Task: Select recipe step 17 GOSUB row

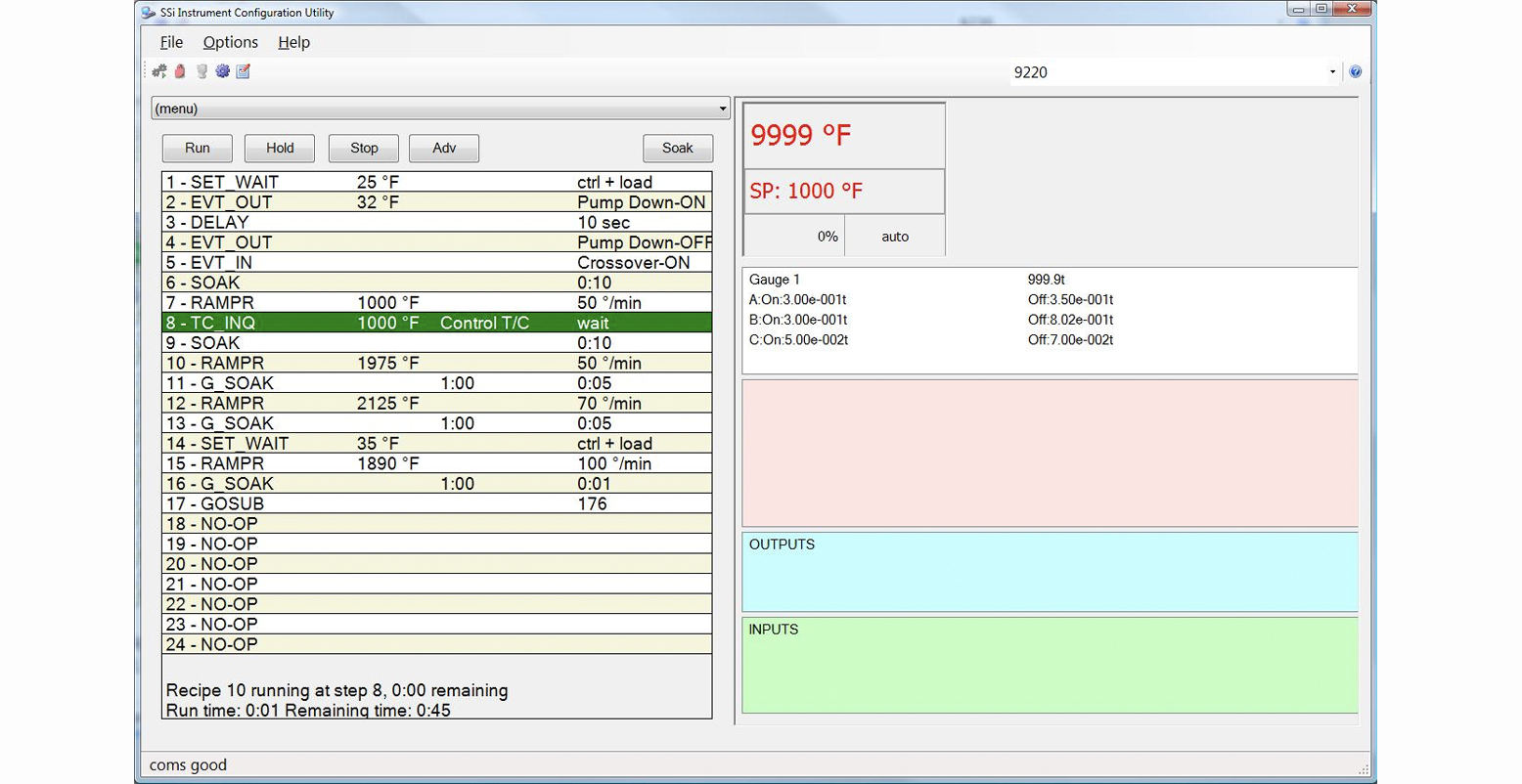Action: click(x=436, y=503)
